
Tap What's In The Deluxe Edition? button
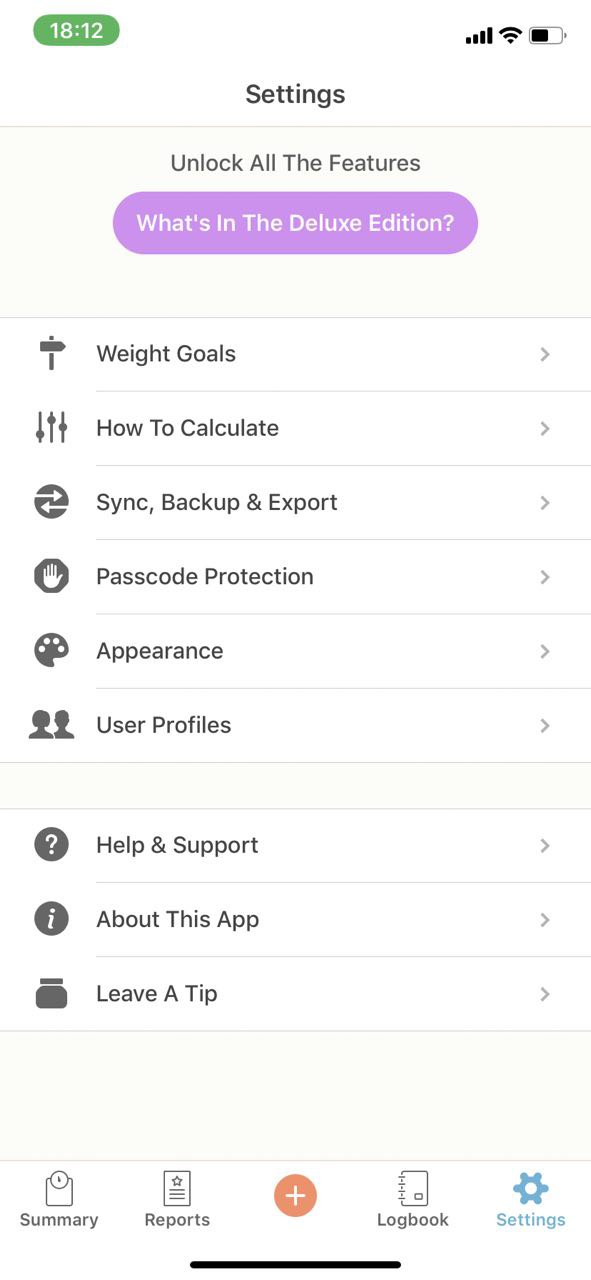(x=295, y=223)
